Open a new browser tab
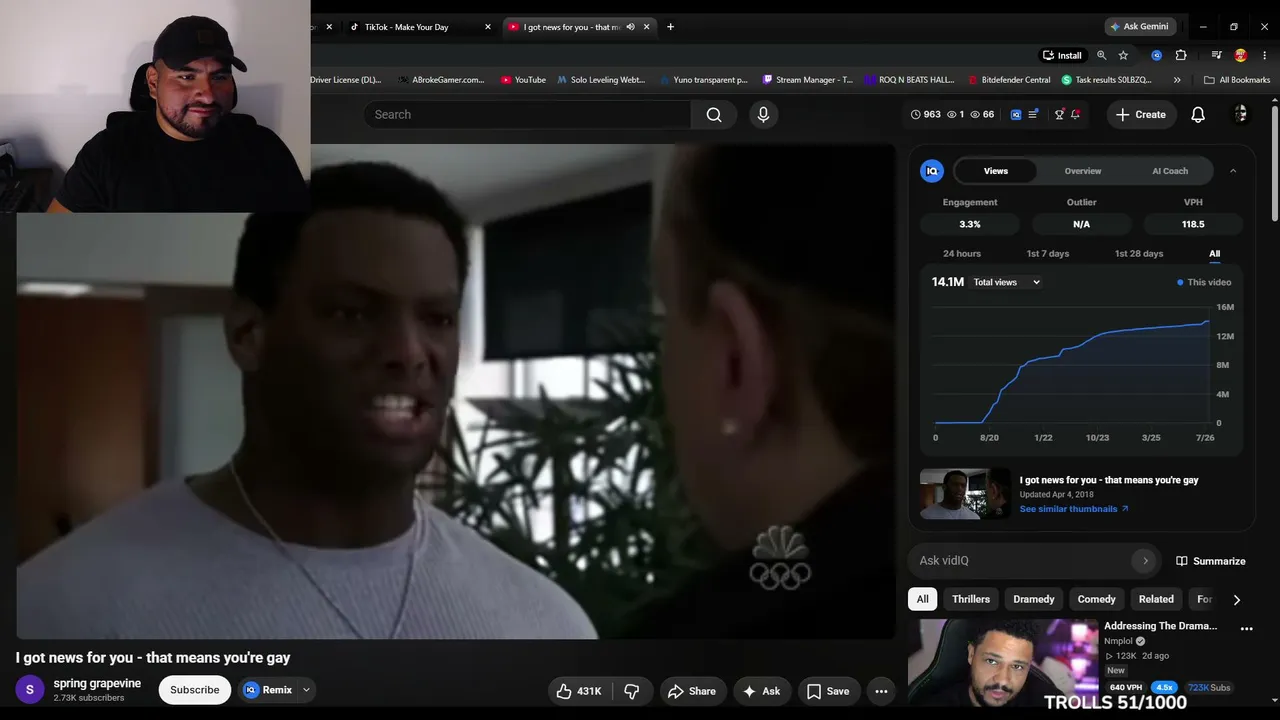Screen dimensions: 1280x720 coord(670,27)
